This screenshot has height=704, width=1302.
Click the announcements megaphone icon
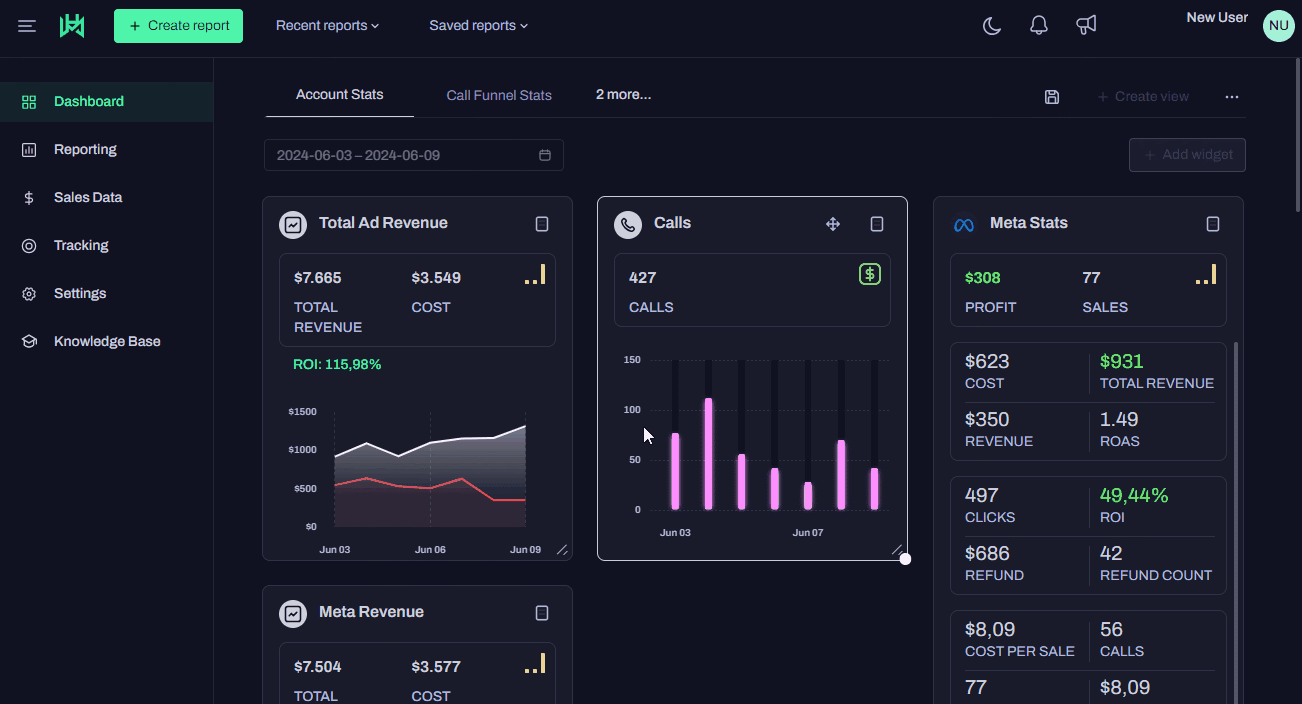tap(1086, 25)
